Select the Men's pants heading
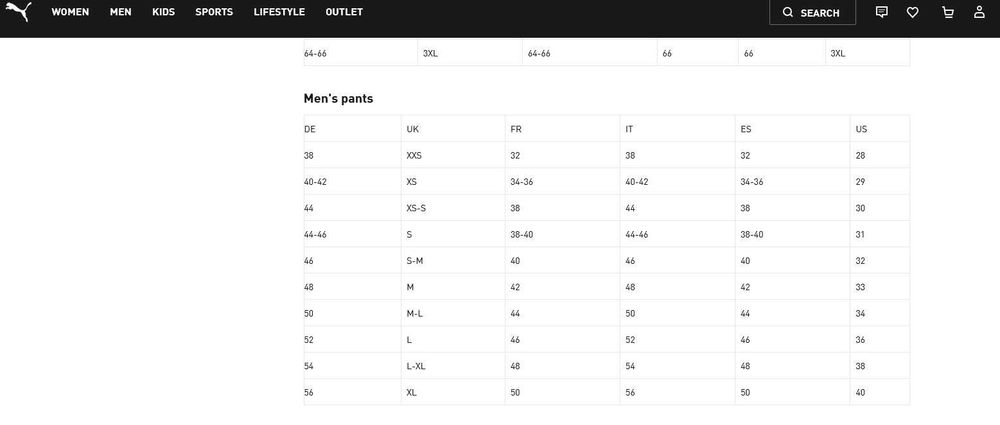 coord(338,98)
